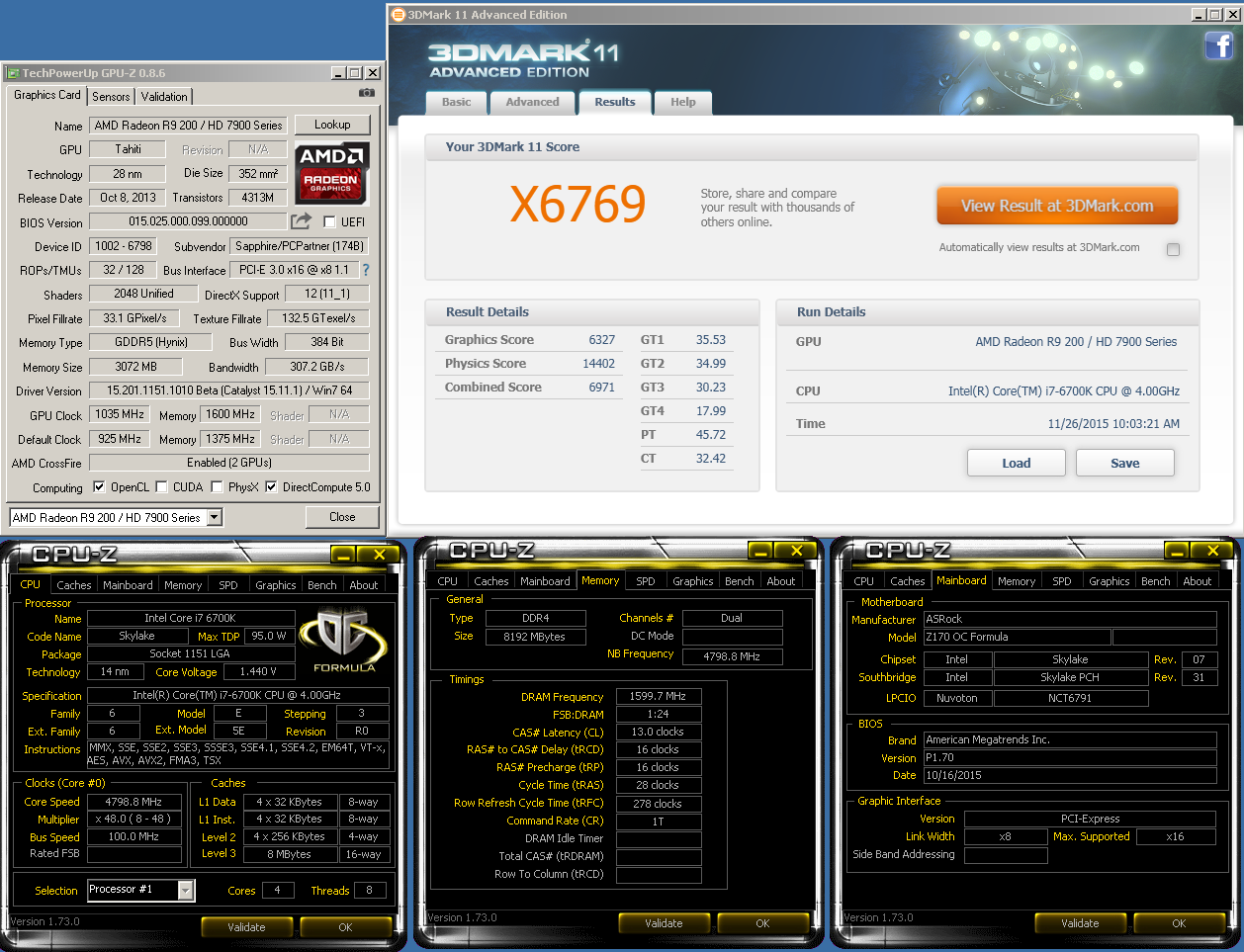Viewport: 1244px width, 952px height.
Task: Click the GPU-Z title bar app icon
Action: (x=13, y=73)
